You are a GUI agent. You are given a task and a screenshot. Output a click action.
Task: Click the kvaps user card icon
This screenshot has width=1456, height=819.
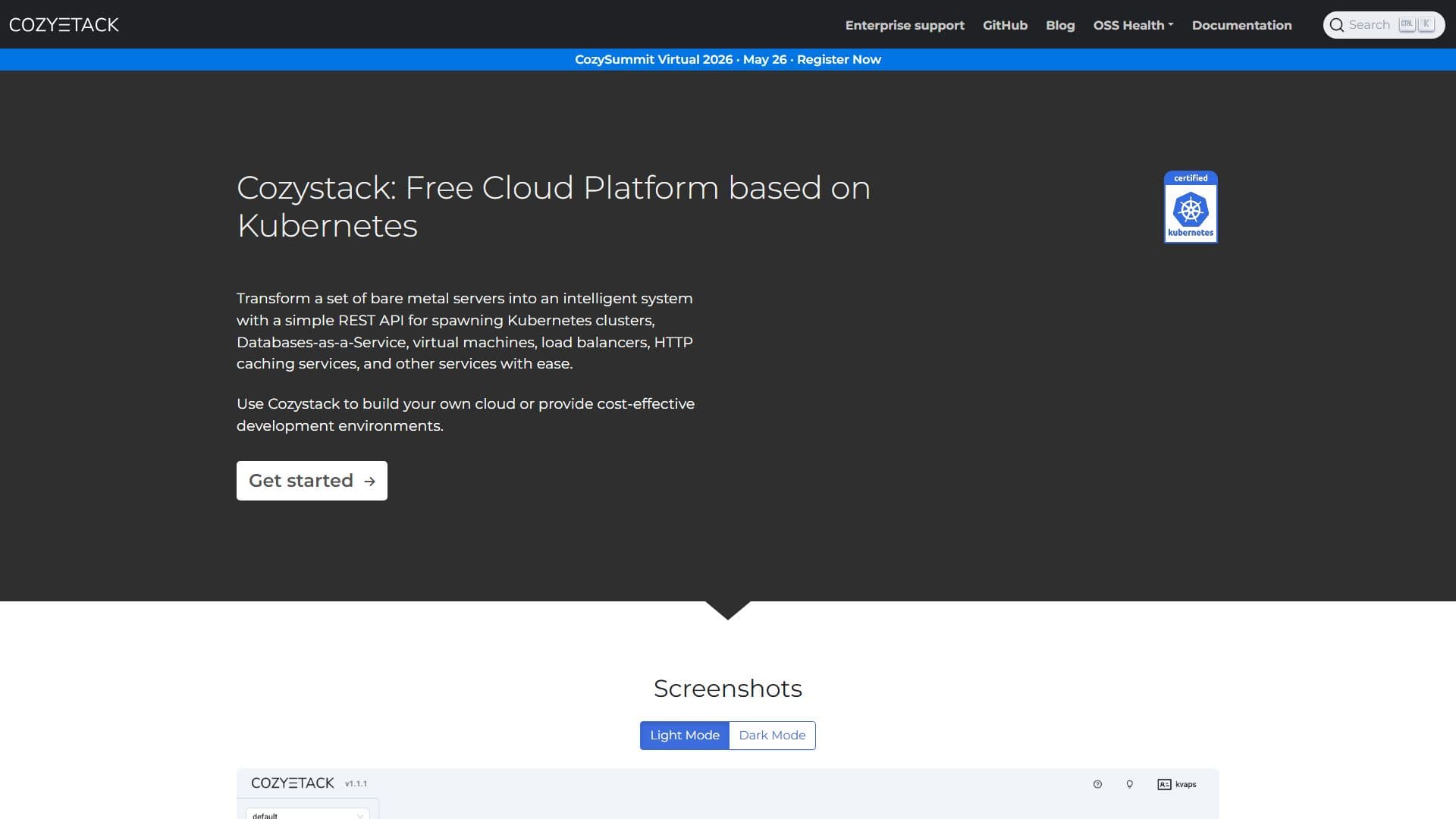[x=1164, y=784]
